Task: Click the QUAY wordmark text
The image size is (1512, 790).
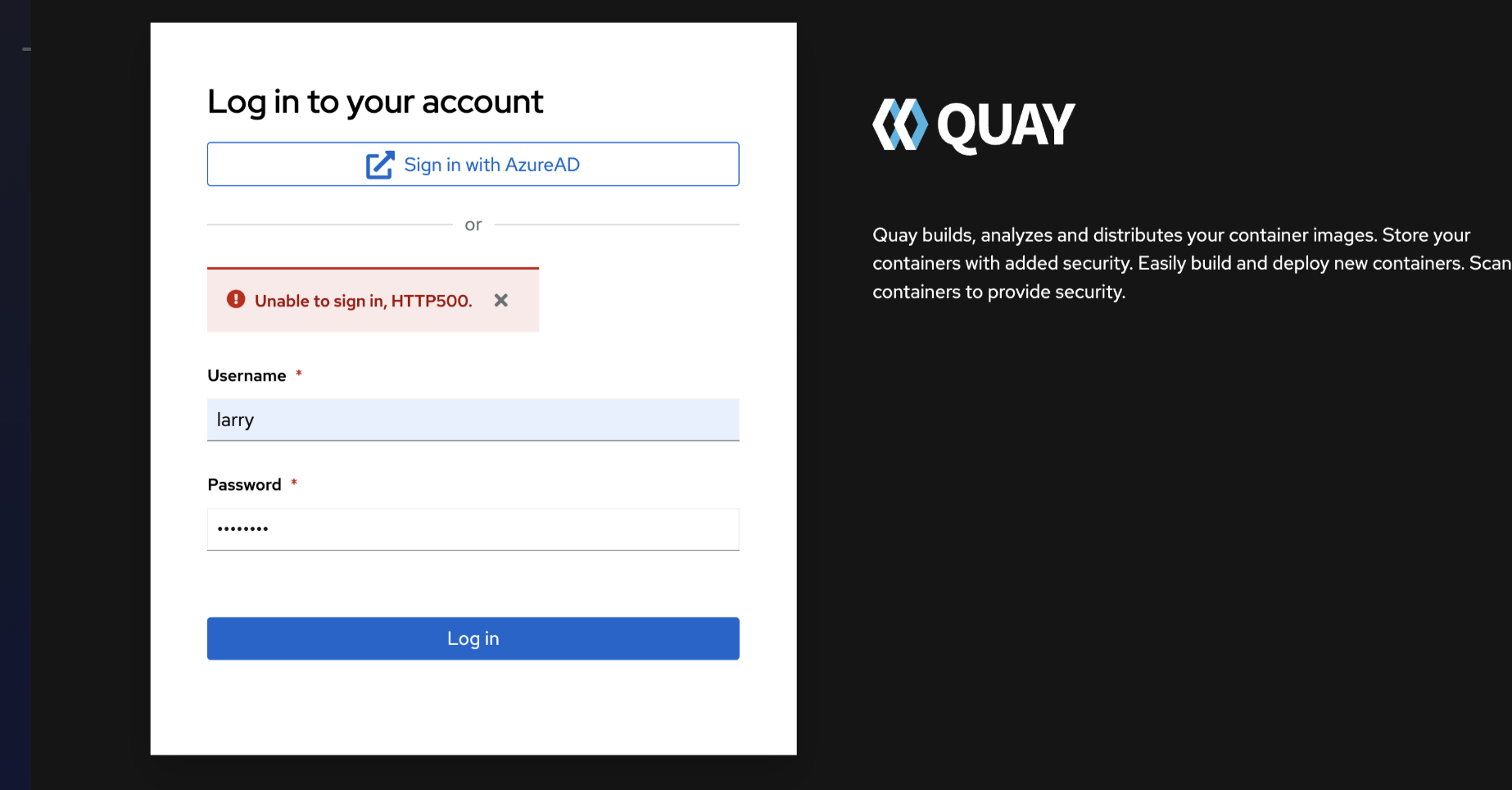Action: point(1006,126)
